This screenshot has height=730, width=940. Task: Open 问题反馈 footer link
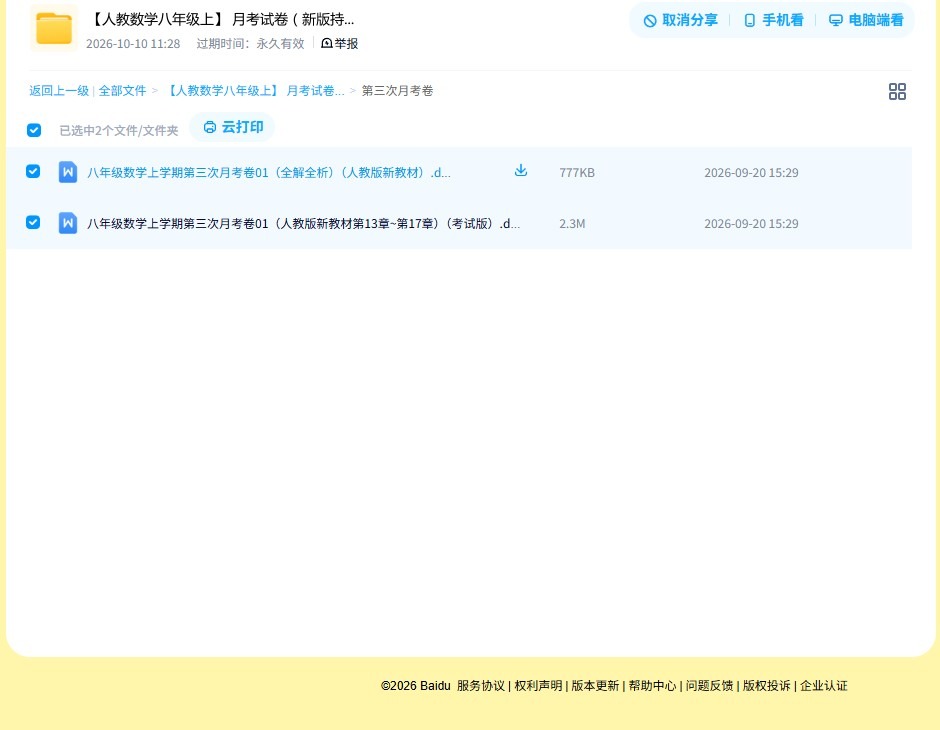point(709,686)
